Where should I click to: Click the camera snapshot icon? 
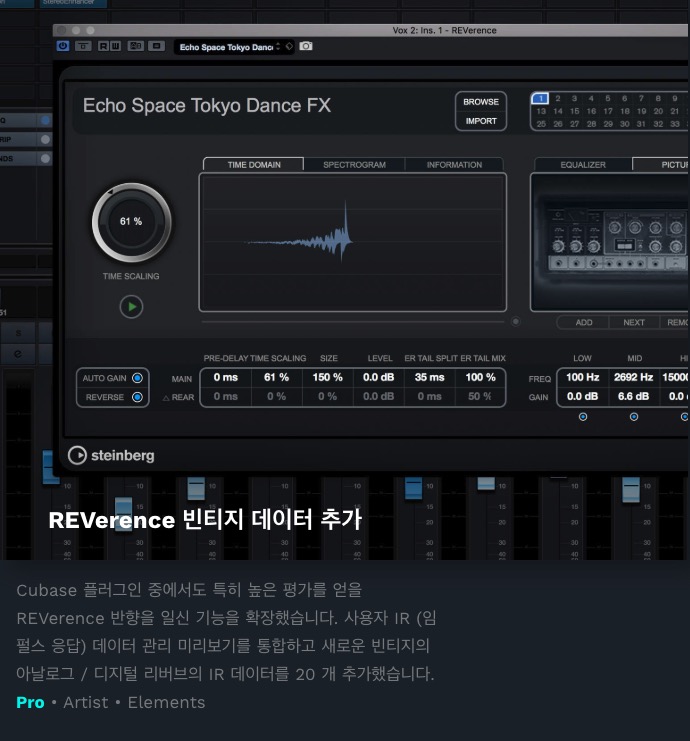click(x=306, y=46)
